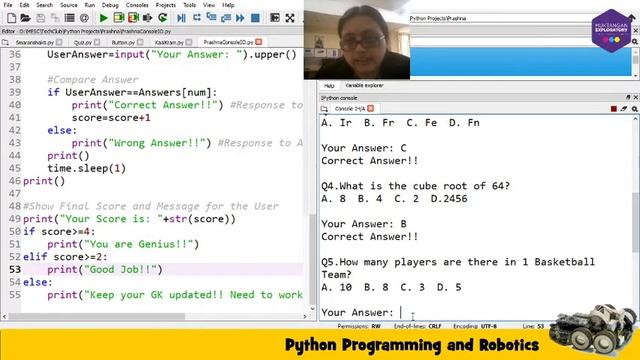The image size is (640, 360).
Task: Save the current file with the floppy icon
Action: tap(40, 18)
